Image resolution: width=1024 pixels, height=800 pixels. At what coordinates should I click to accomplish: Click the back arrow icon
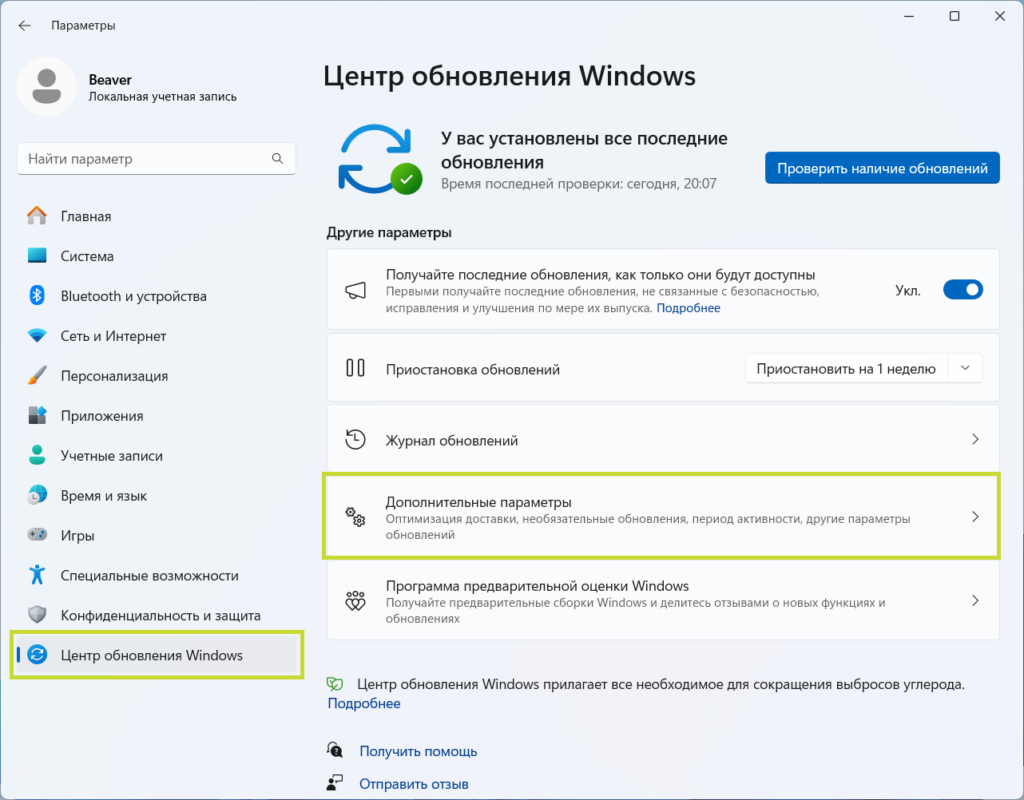pyautogui.click(x=25, y=25)
